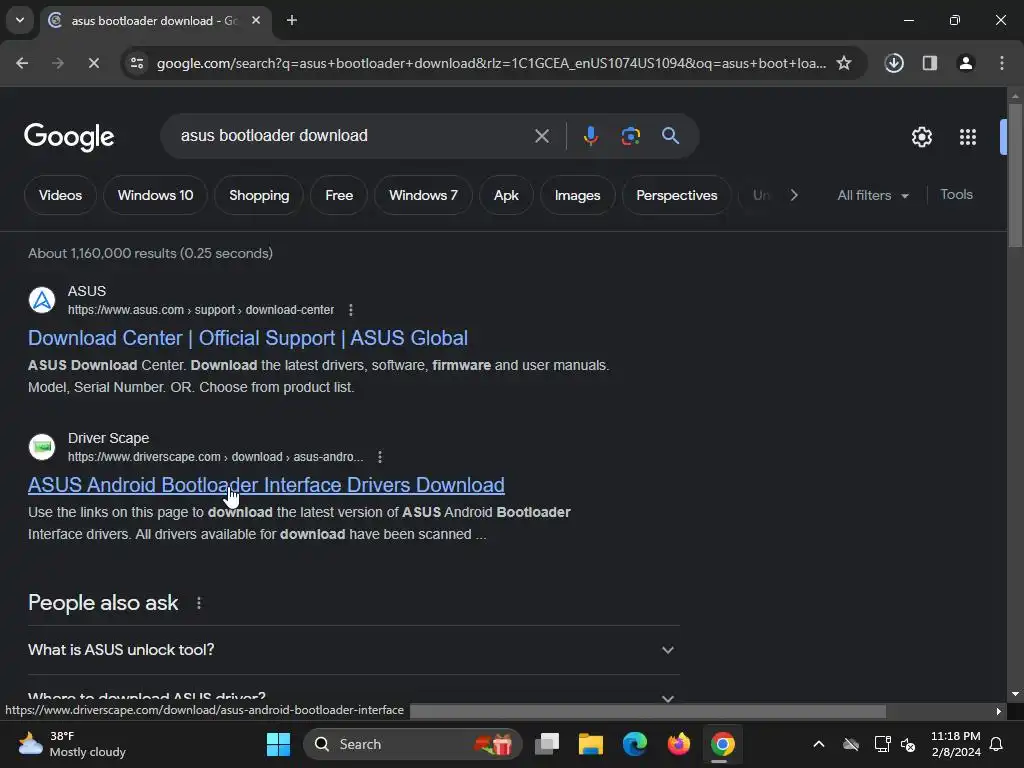This screenshot has height=768, width=1024.
Task: Filter results by Images
Action: tap(577, 195)
